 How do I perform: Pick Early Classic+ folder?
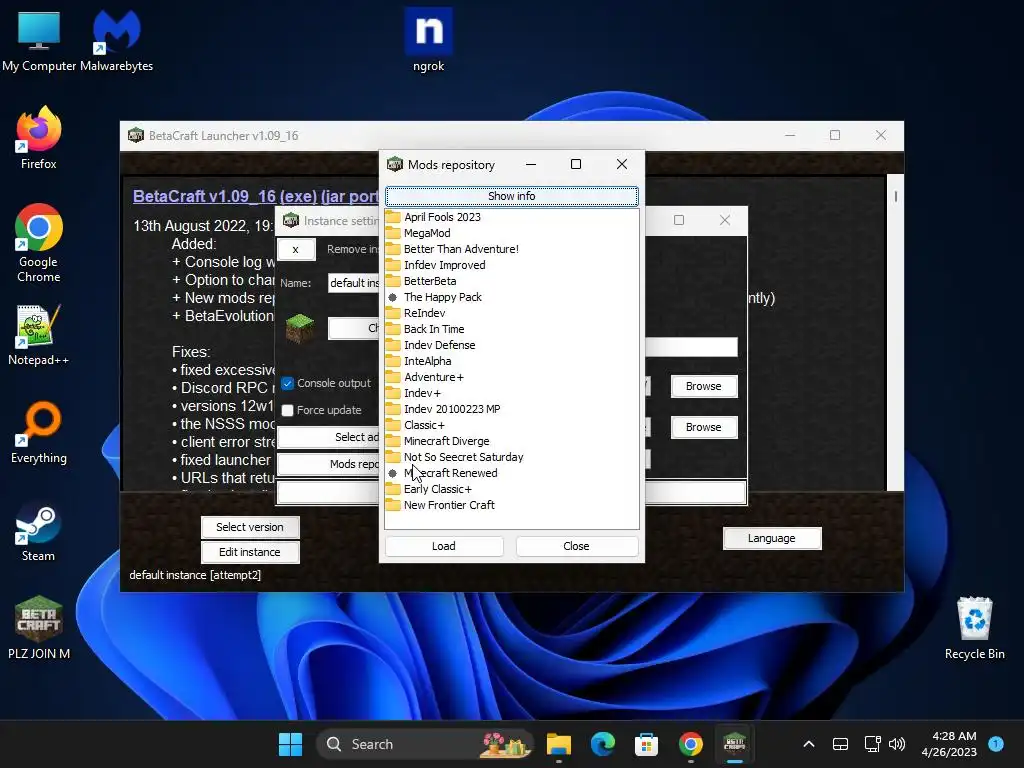click(x=438, y=489)
